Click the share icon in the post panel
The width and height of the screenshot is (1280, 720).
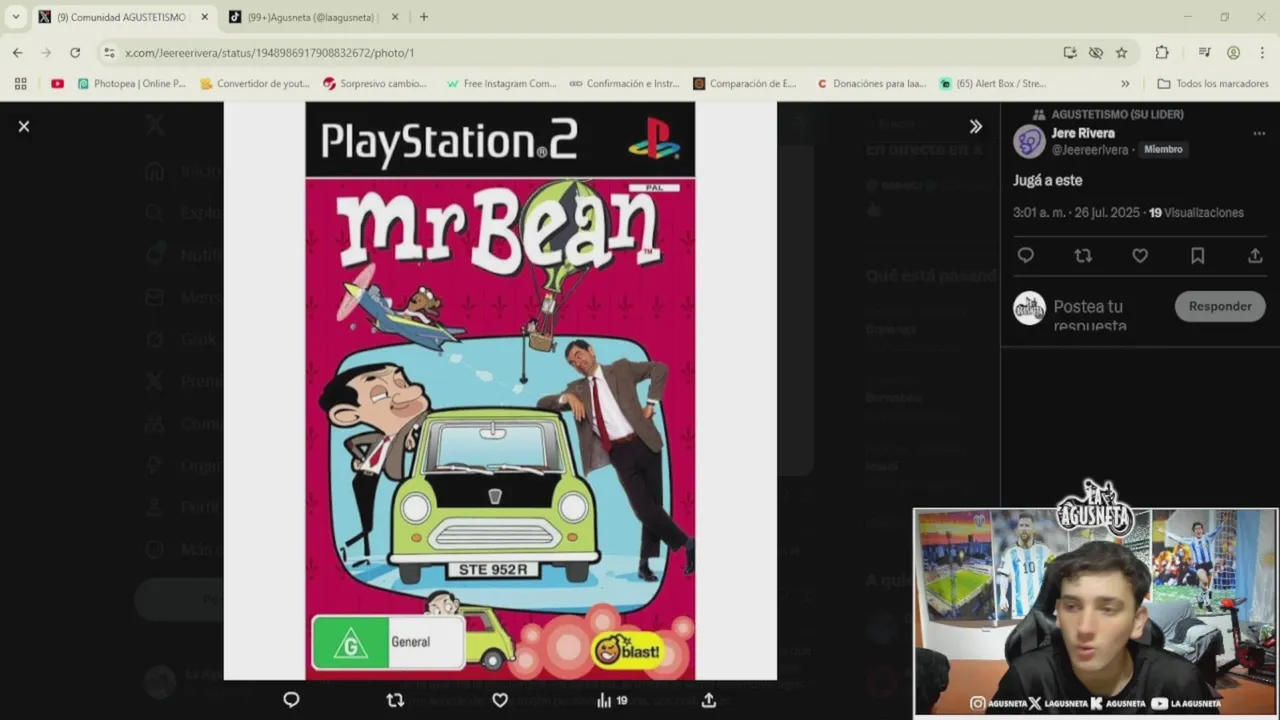[1255, 256]
